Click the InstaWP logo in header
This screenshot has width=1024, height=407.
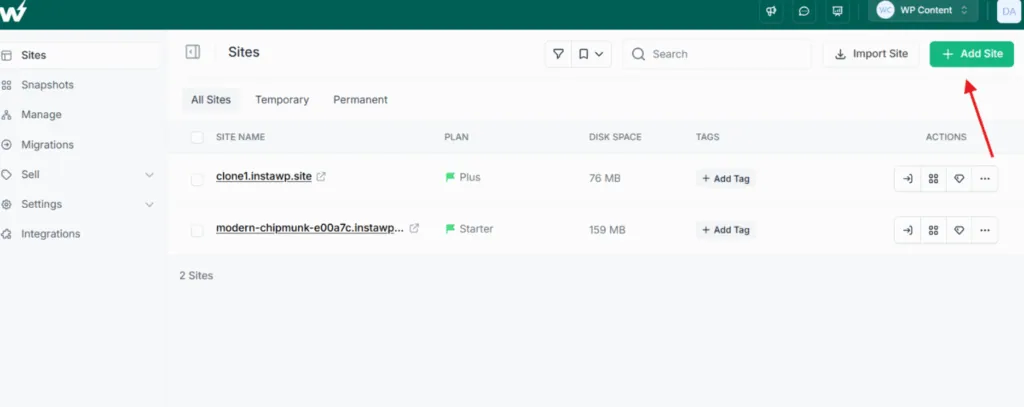(13, 11)
